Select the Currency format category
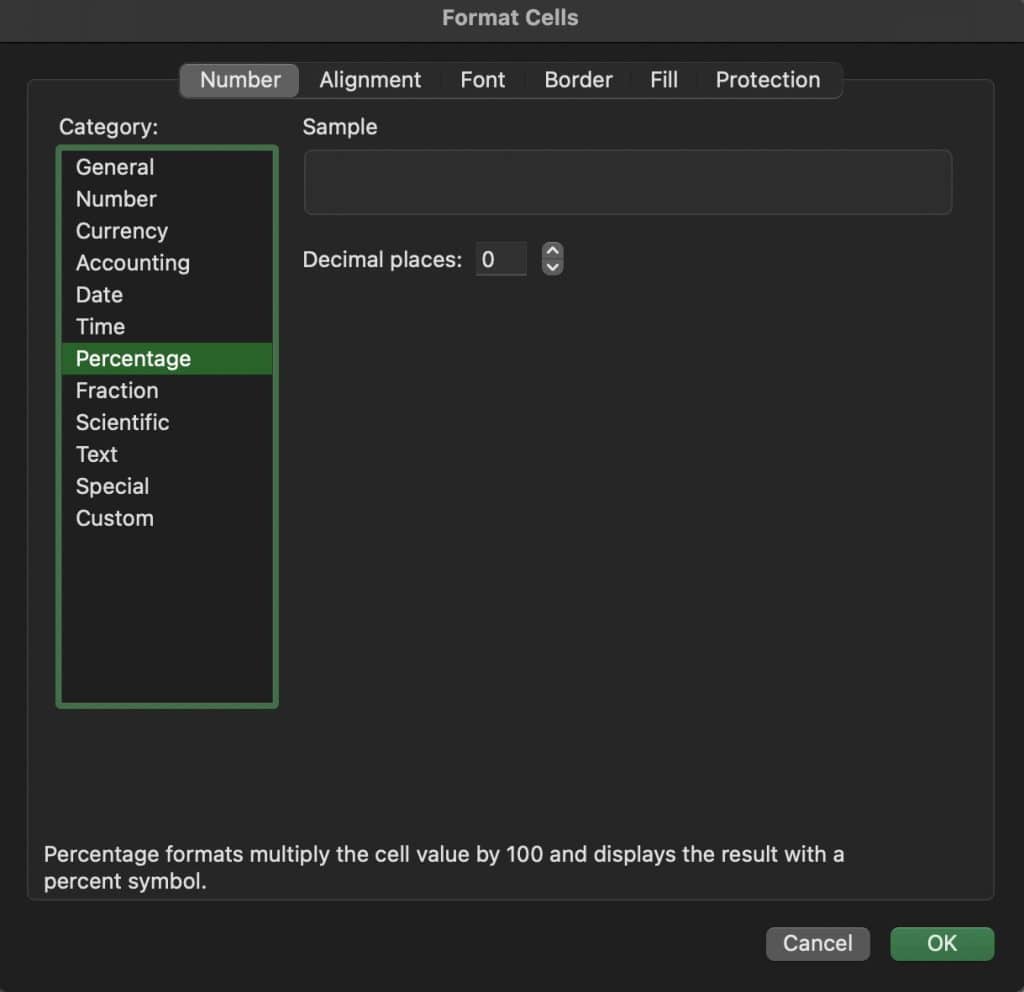Viewport: 1024px width, 992px height. pyautogui.click(x=121, y=231)
